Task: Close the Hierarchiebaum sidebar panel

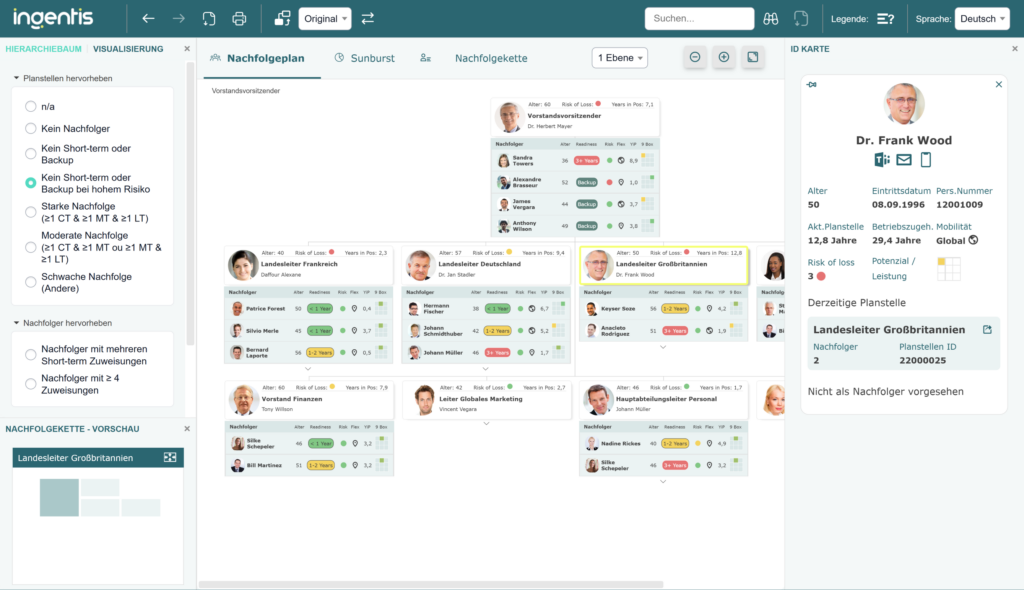Action: (187, 48)
